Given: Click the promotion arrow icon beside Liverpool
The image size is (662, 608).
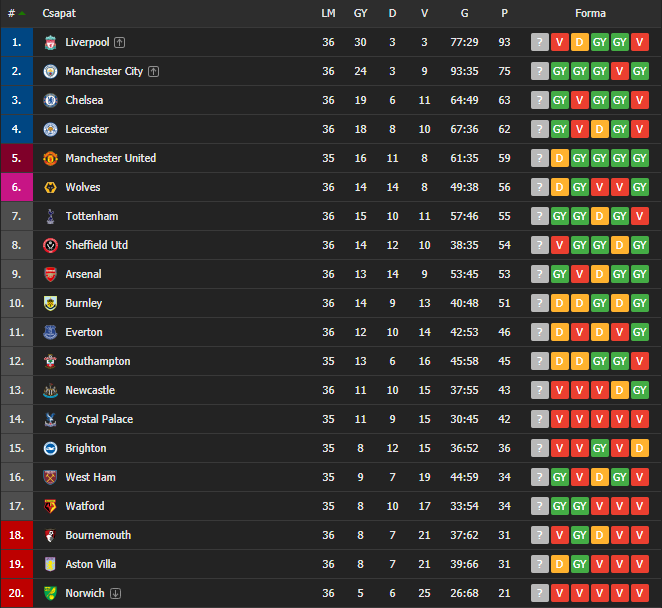Looking at the screenshot, I should [119, 42].
